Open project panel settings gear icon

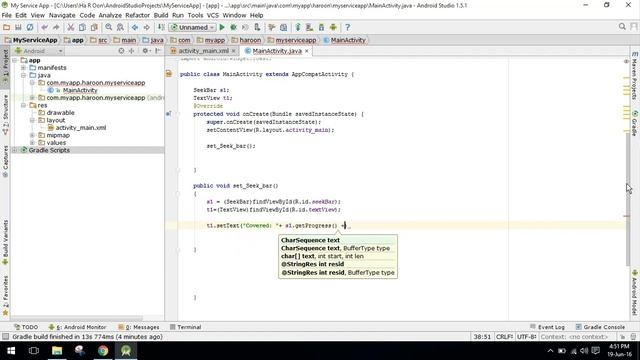coord(145,51)
